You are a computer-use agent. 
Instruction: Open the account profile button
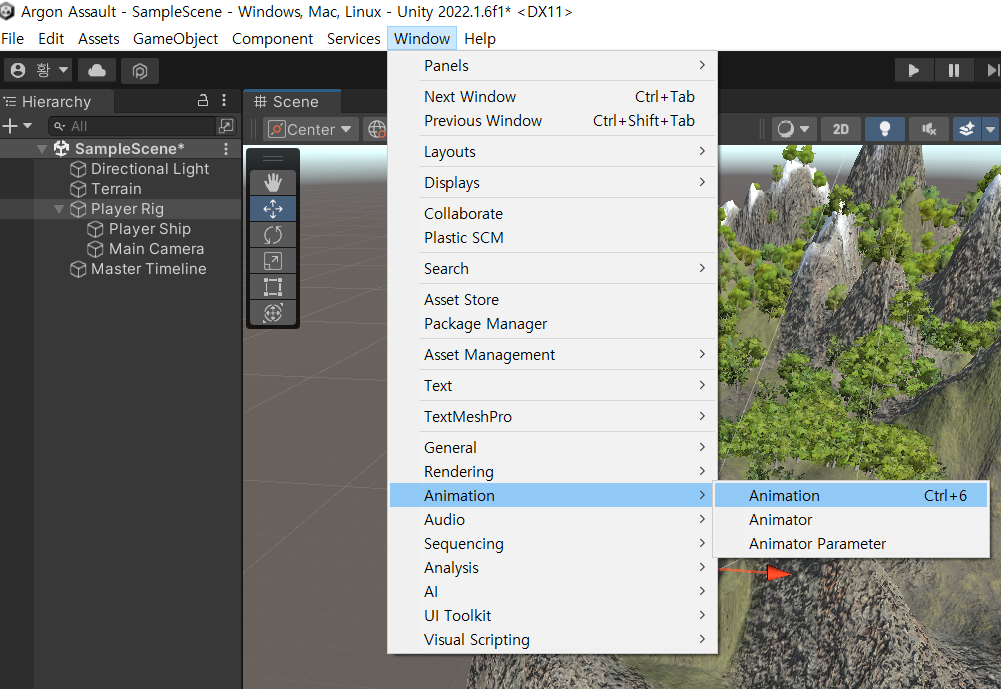pyautogui.click(x=38, y=70)
